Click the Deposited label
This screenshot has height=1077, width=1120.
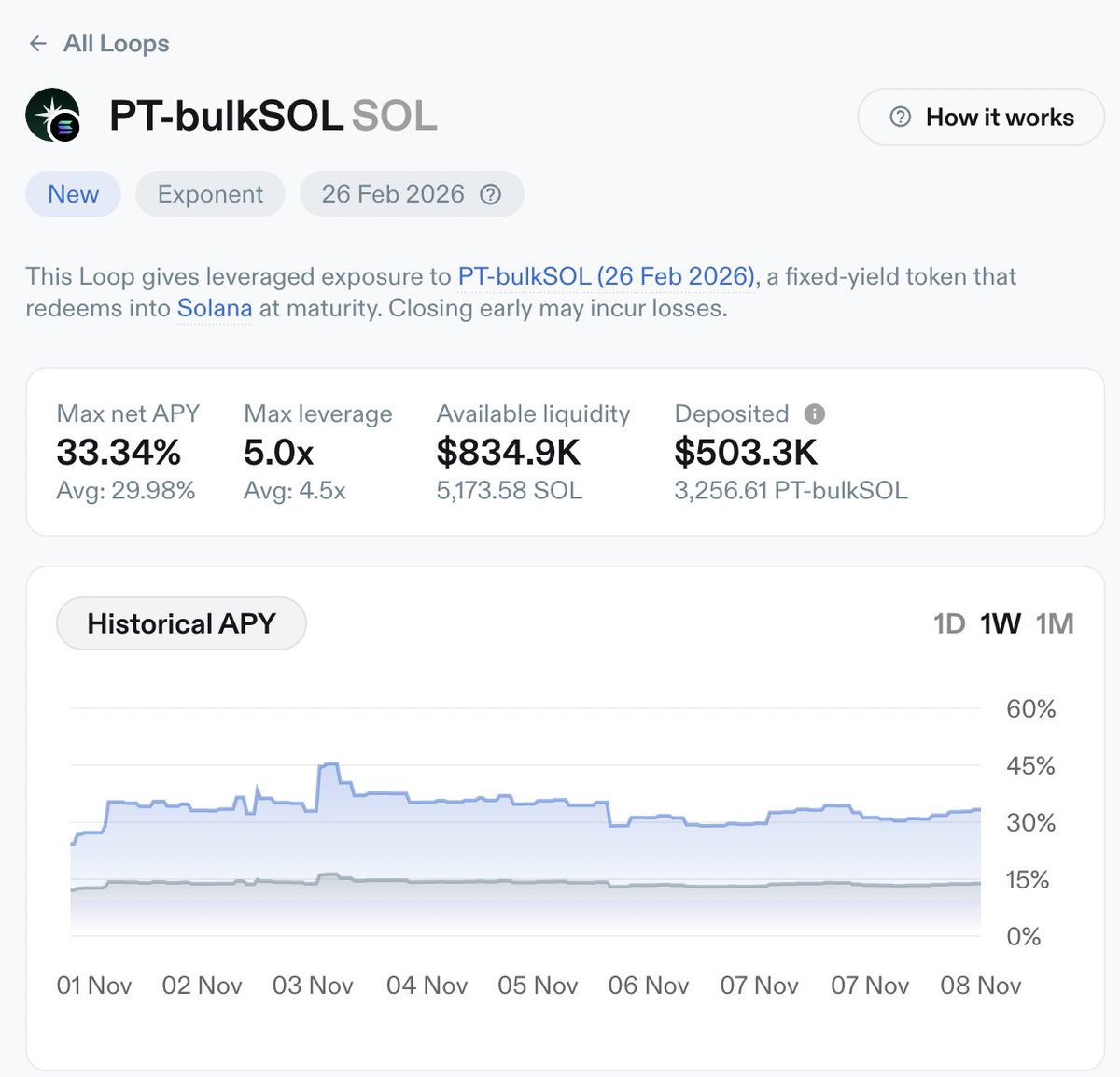click(x=732, y=413)
